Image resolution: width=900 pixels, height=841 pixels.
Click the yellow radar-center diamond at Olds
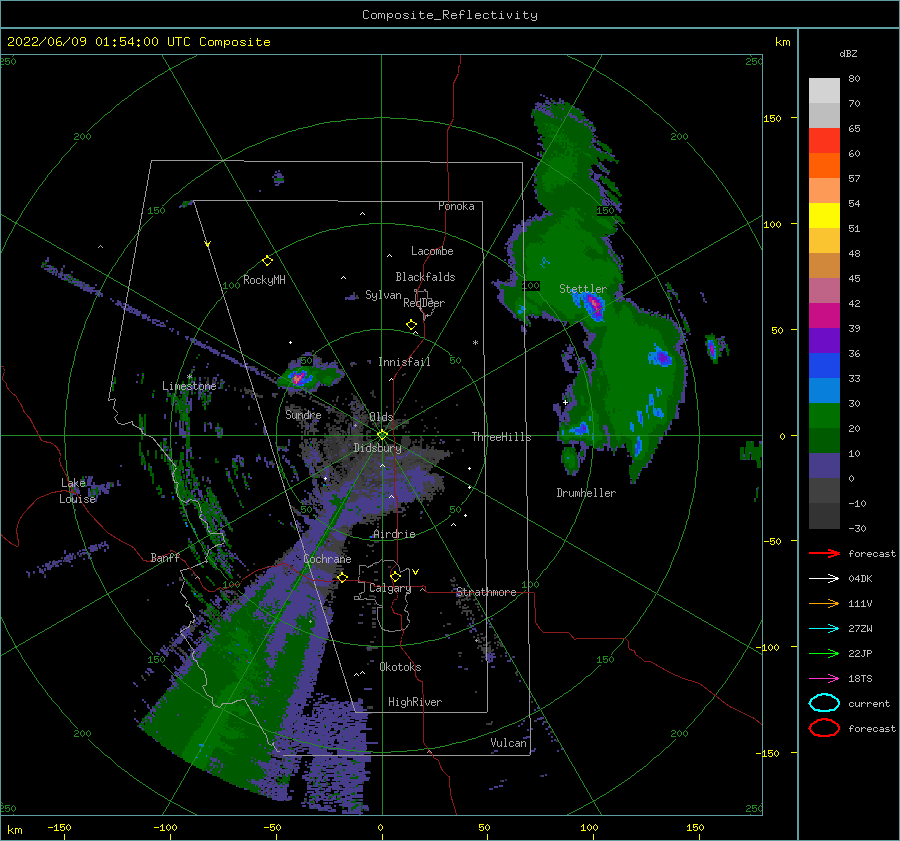pyautogui.click(x=382, y=435)
